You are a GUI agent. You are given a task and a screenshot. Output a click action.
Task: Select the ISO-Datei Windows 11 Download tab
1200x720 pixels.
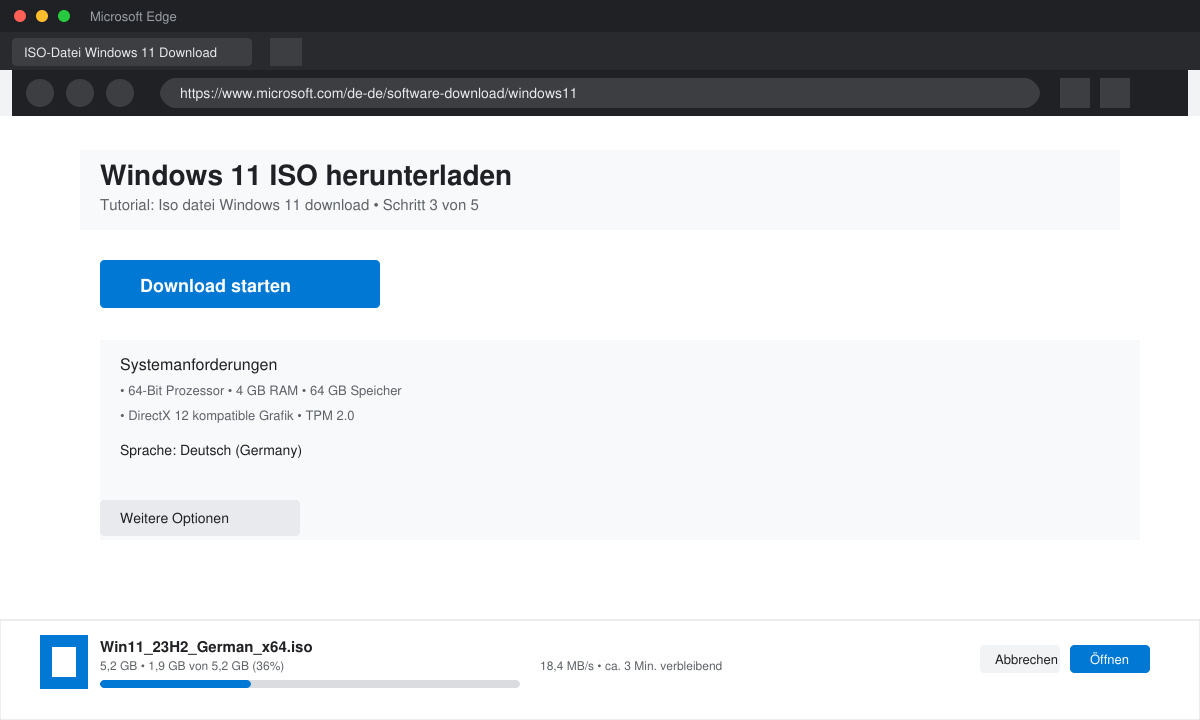(132, 52)
